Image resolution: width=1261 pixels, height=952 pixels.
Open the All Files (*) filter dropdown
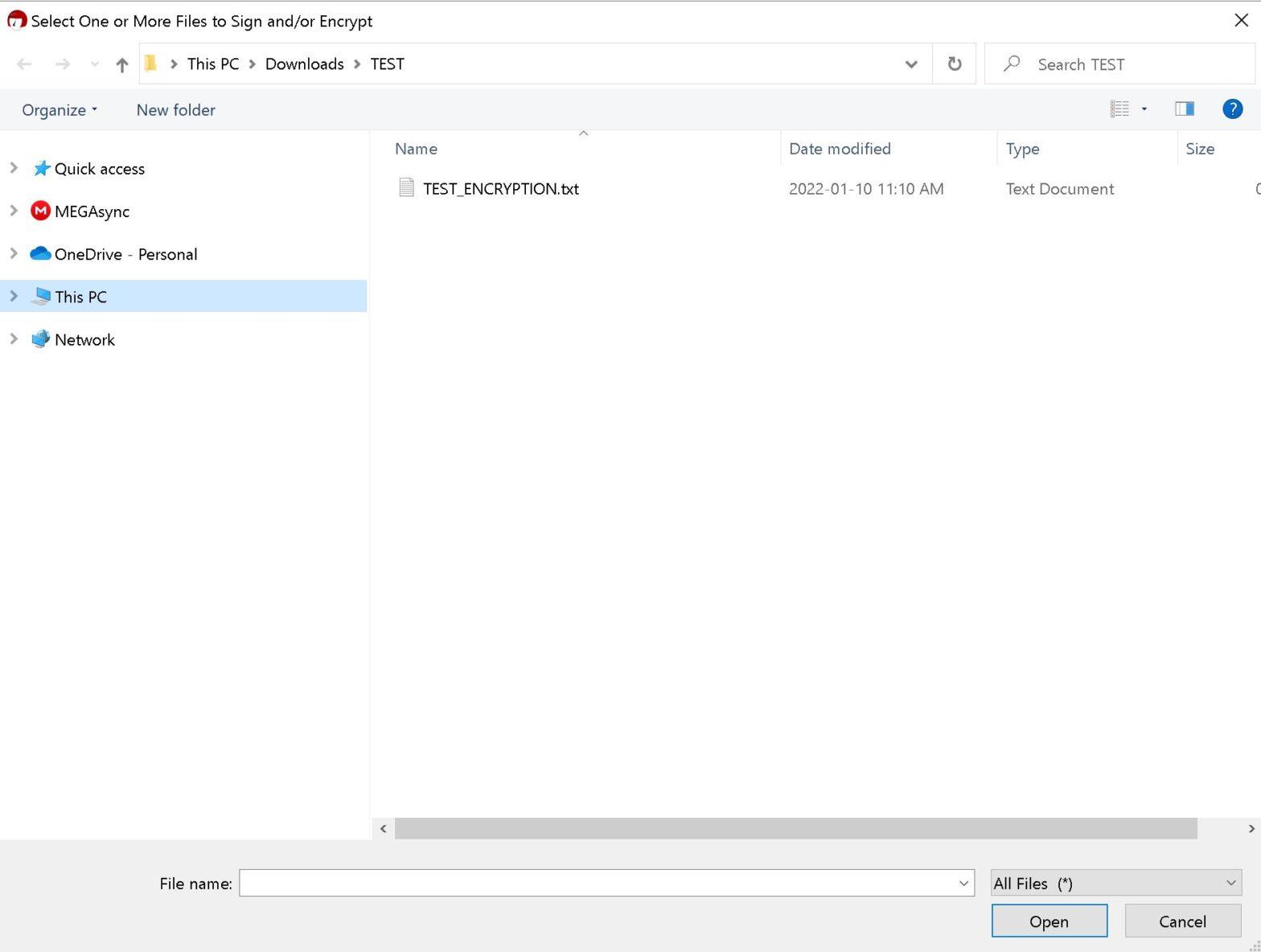pos(1116,883)
